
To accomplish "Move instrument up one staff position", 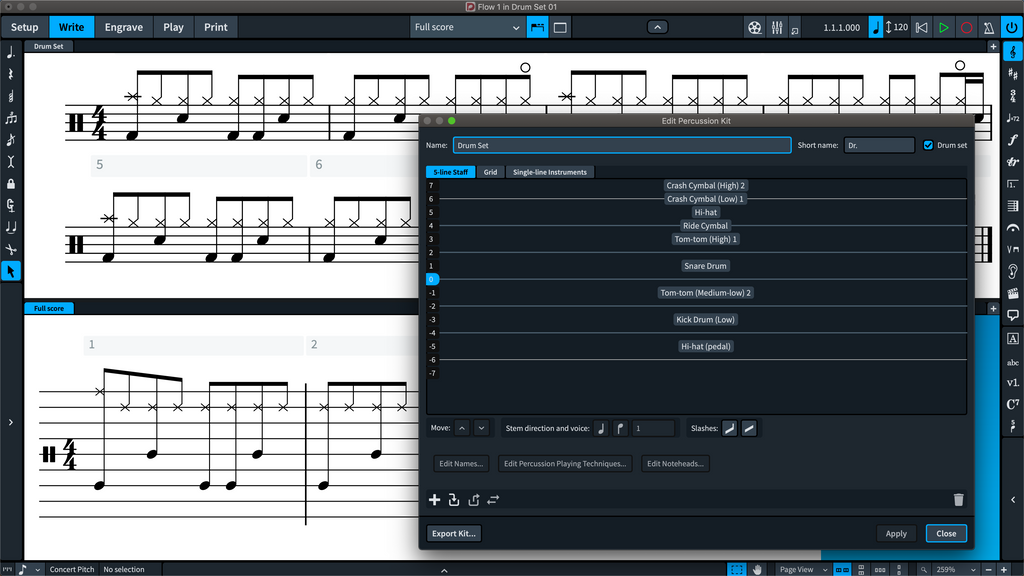I will point(462,428).
